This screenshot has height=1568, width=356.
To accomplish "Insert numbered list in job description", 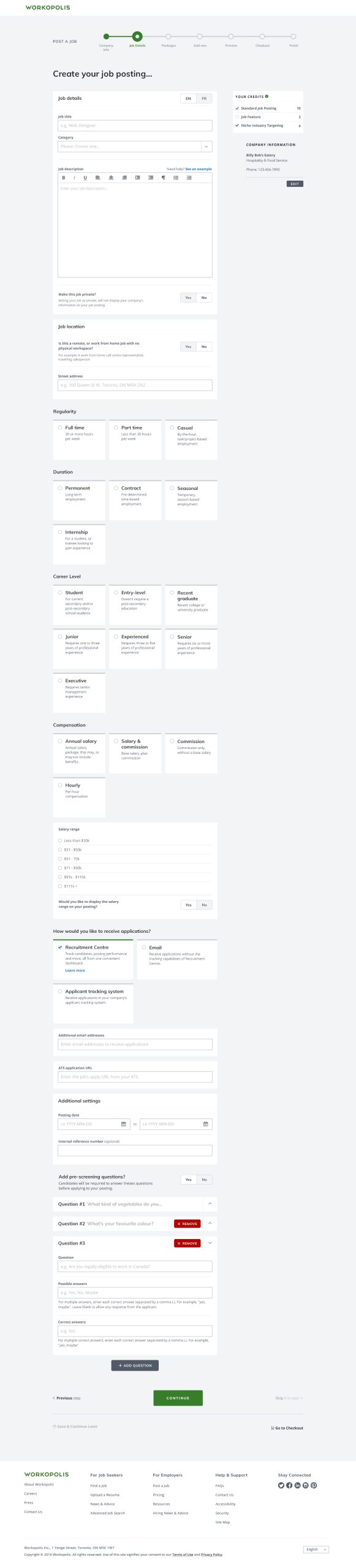I will [189, 178].
